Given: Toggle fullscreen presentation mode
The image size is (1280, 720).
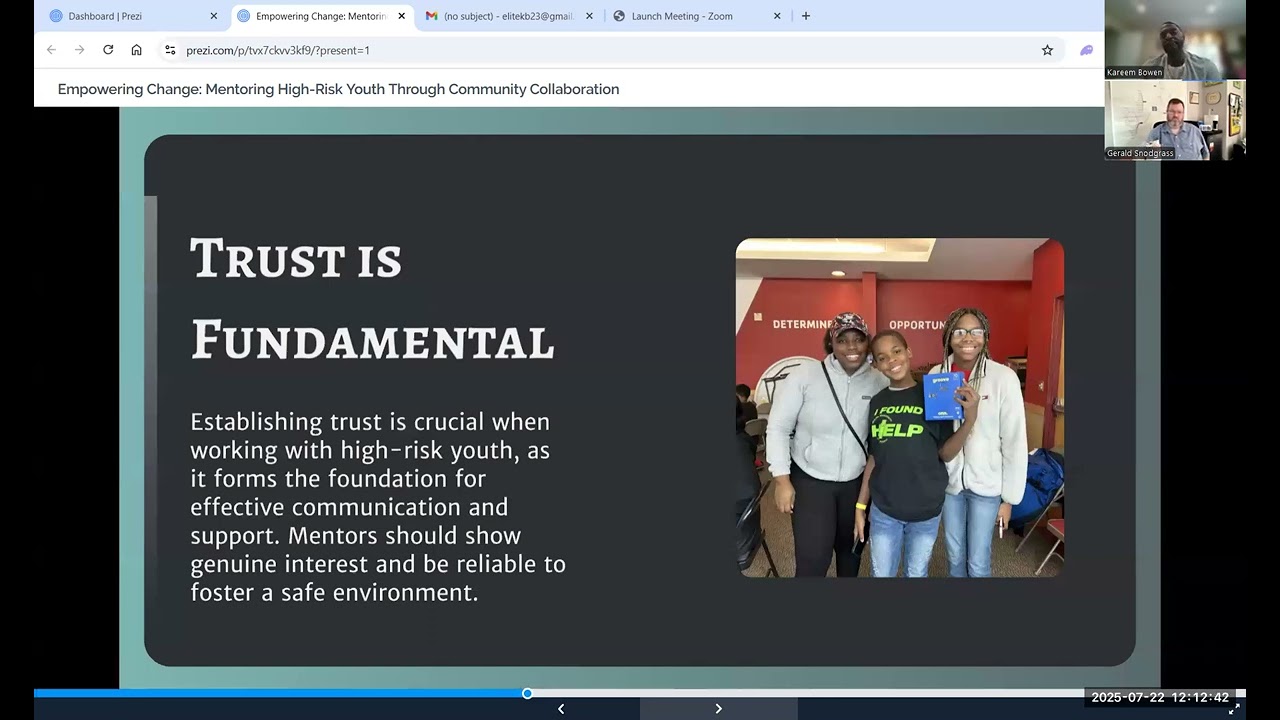Looking at the screenshot, I should pos(1234,709).
